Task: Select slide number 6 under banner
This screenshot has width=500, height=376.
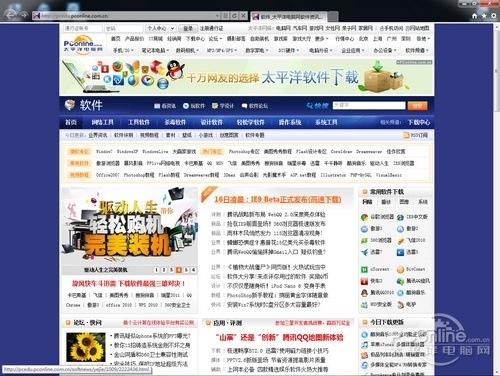Action: (194, 270)
